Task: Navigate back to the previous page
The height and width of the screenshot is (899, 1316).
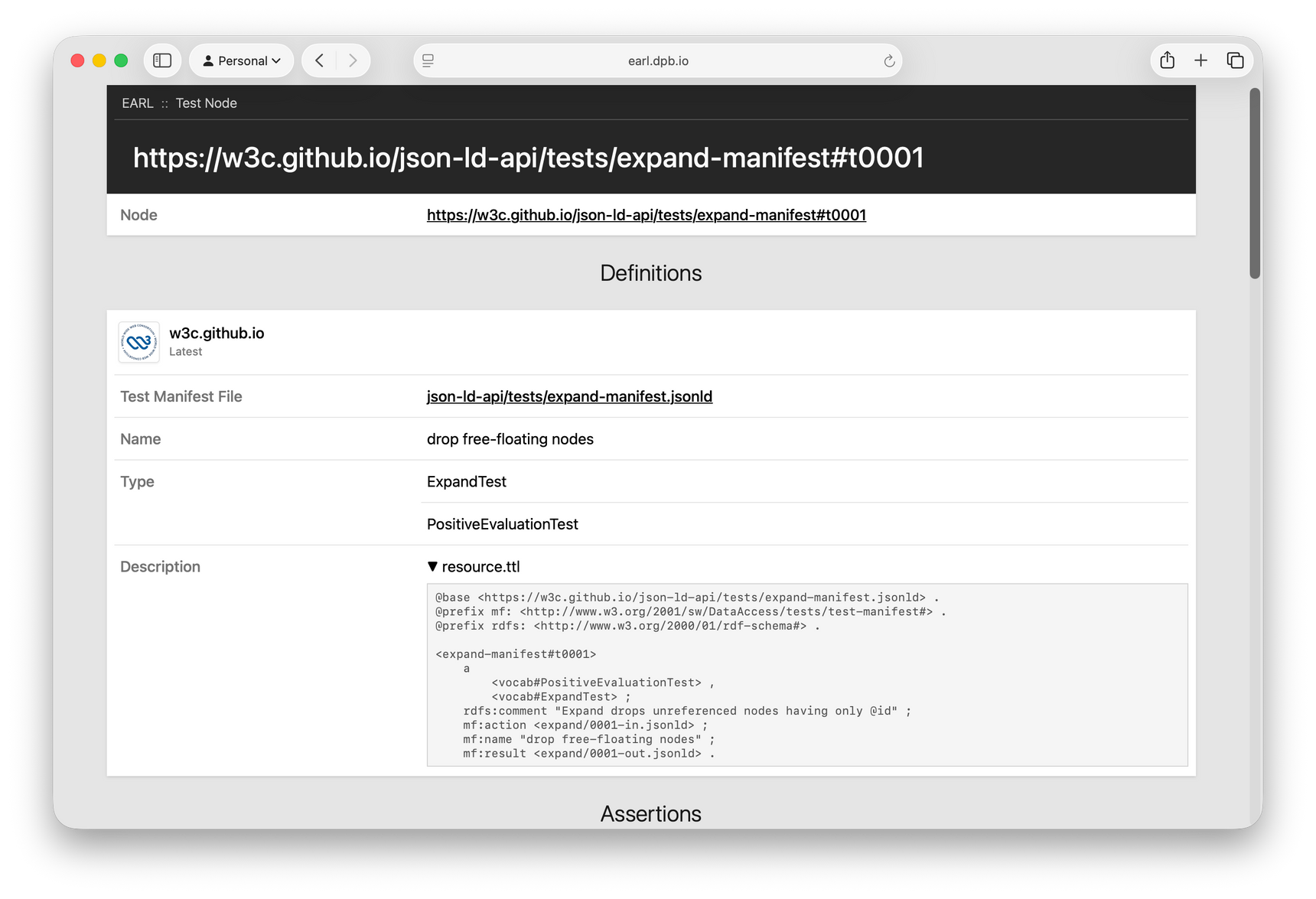Action: [x=319, y=60]
